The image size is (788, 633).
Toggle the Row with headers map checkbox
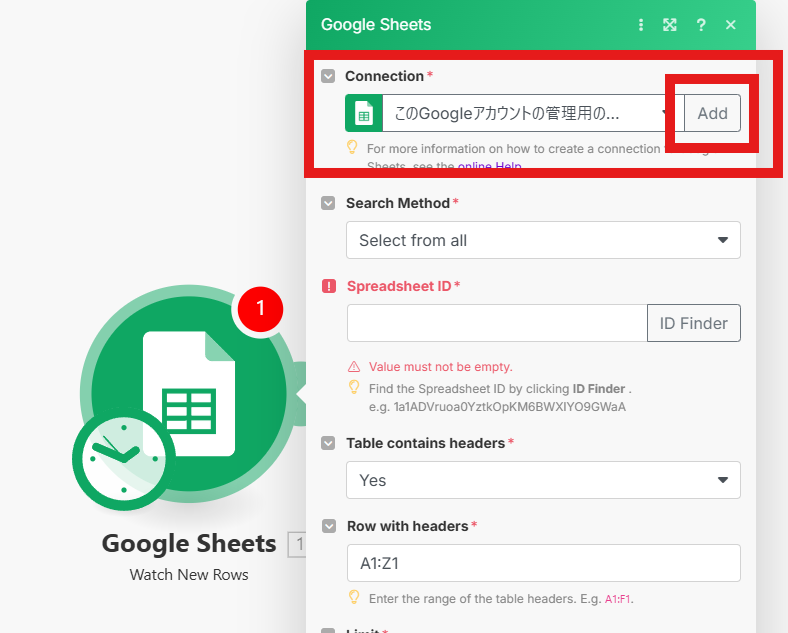tap(329, 526)
